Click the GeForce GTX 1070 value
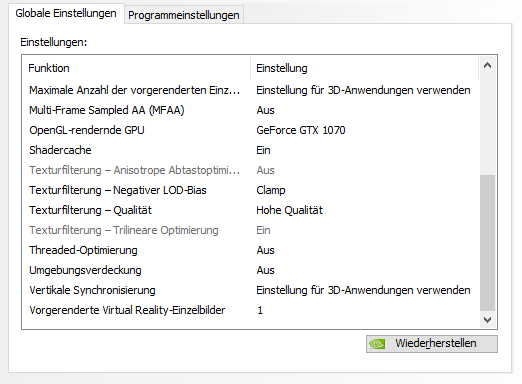The width and height of the screenshot is (522, 384). (x=301, y=130)
